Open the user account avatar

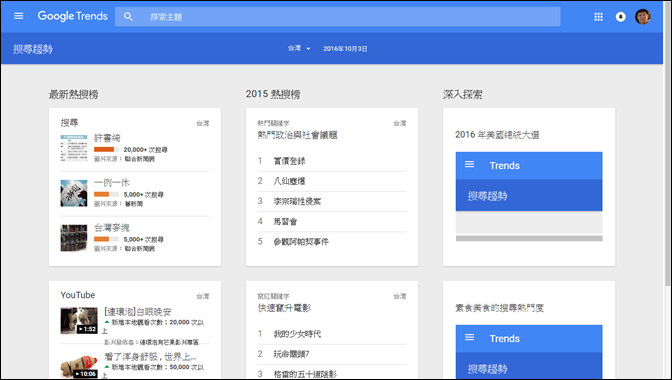coord(642,17)
